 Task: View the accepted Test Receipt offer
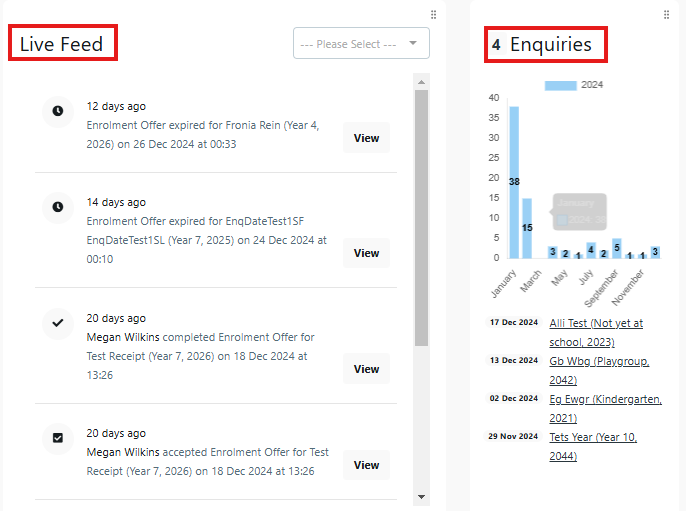366,465
